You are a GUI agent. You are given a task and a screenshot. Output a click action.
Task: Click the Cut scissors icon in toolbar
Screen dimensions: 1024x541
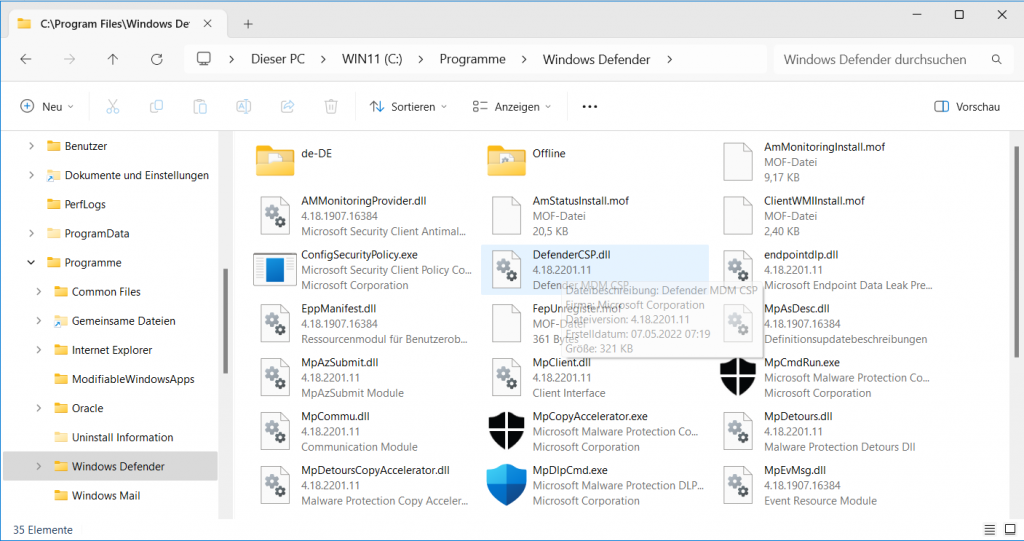pyautogui.click(x=112, y=107)
